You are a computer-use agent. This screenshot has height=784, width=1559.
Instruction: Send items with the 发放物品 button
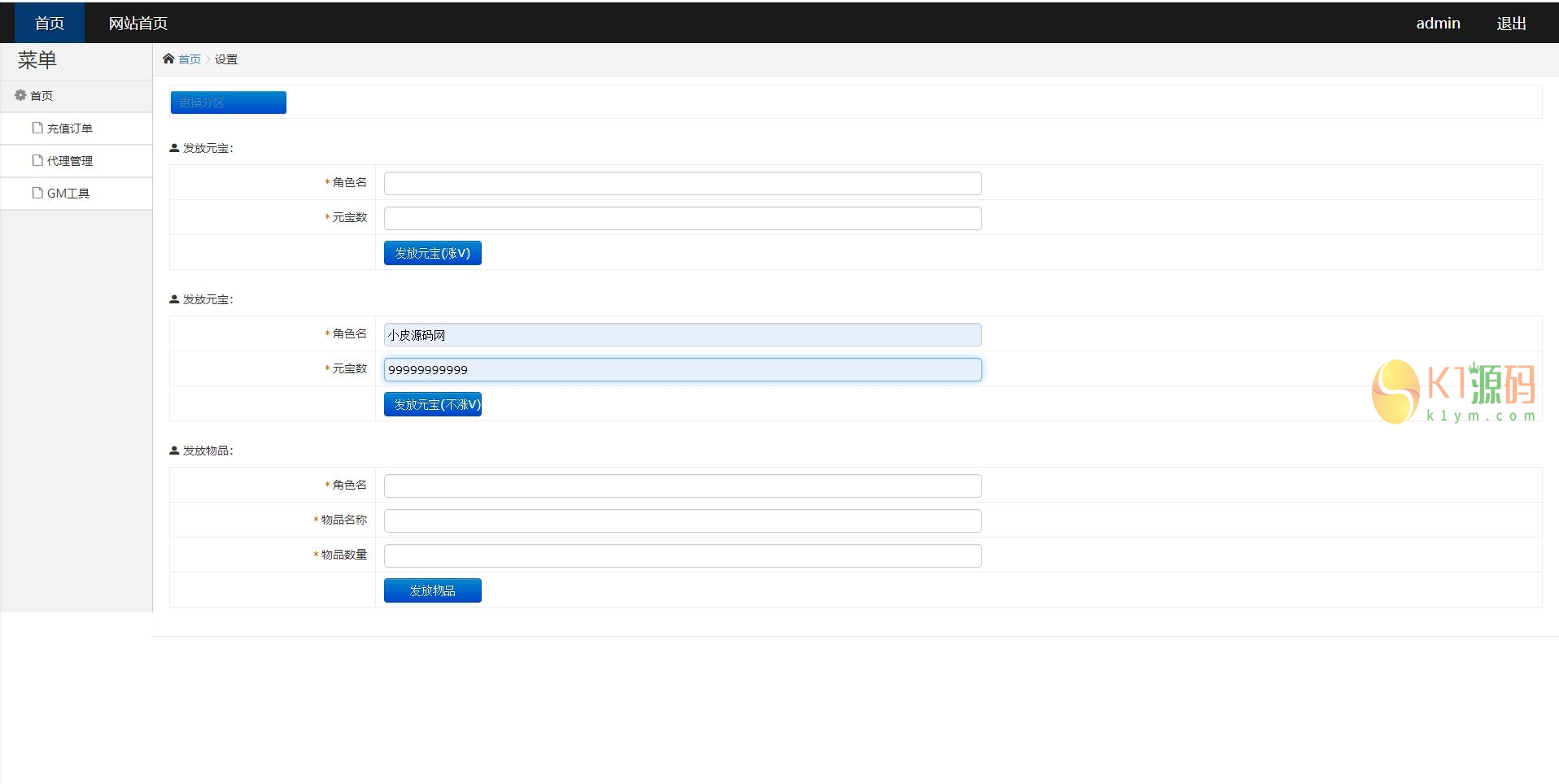pos(433,590)
